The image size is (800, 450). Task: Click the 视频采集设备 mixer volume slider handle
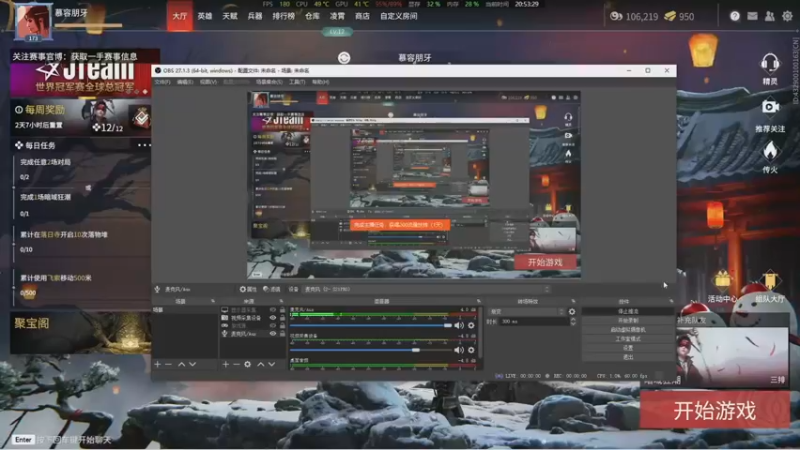pyautogui.click(x=416, y=350)
